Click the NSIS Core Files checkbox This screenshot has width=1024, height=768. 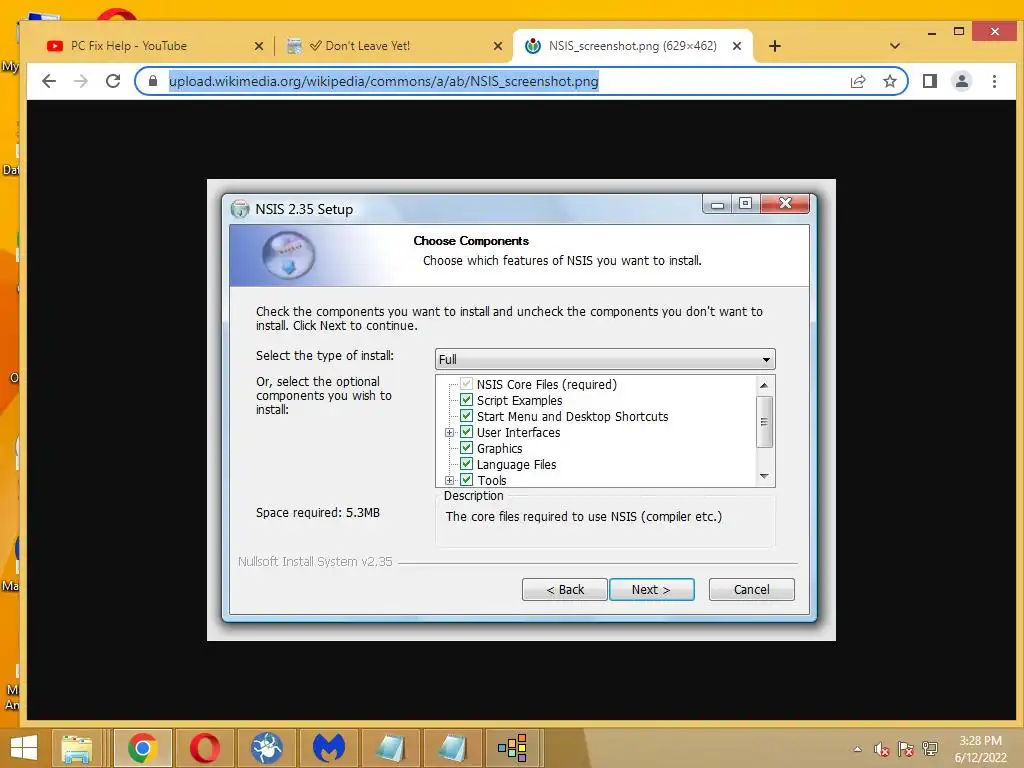click(x=466, y=384)
